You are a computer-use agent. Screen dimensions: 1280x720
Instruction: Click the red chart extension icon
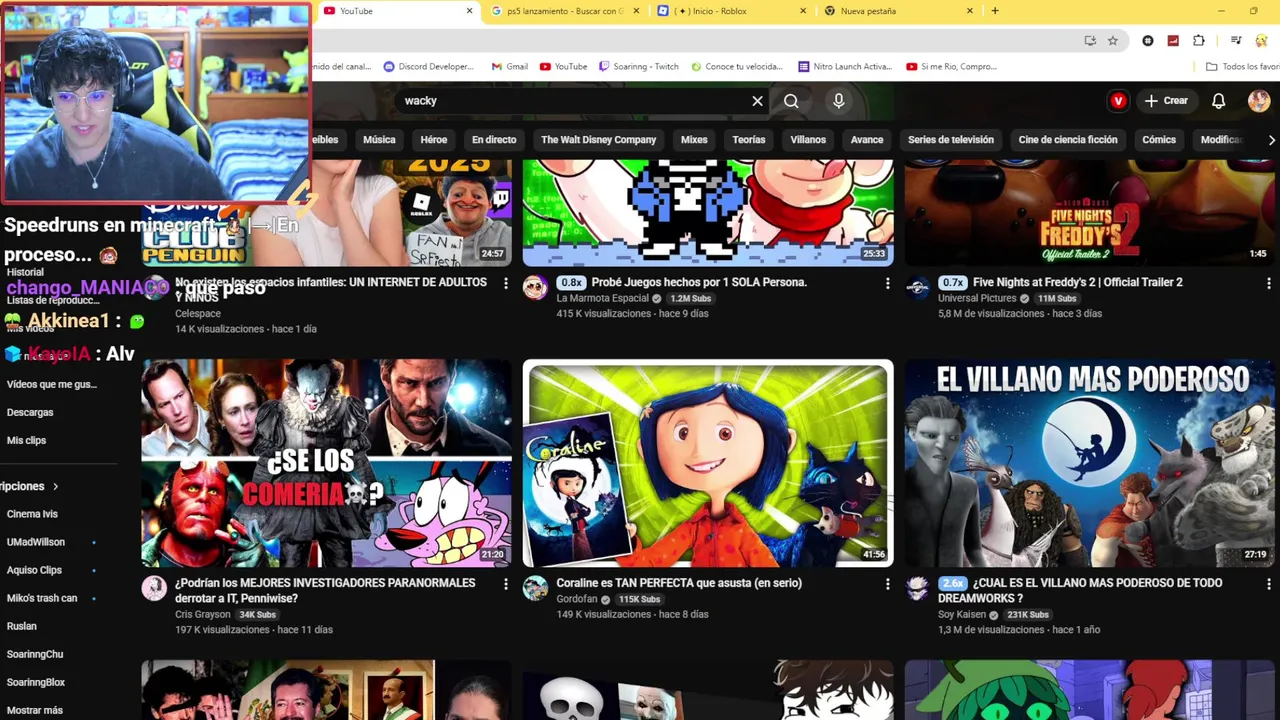click(x=1173, y=40)
